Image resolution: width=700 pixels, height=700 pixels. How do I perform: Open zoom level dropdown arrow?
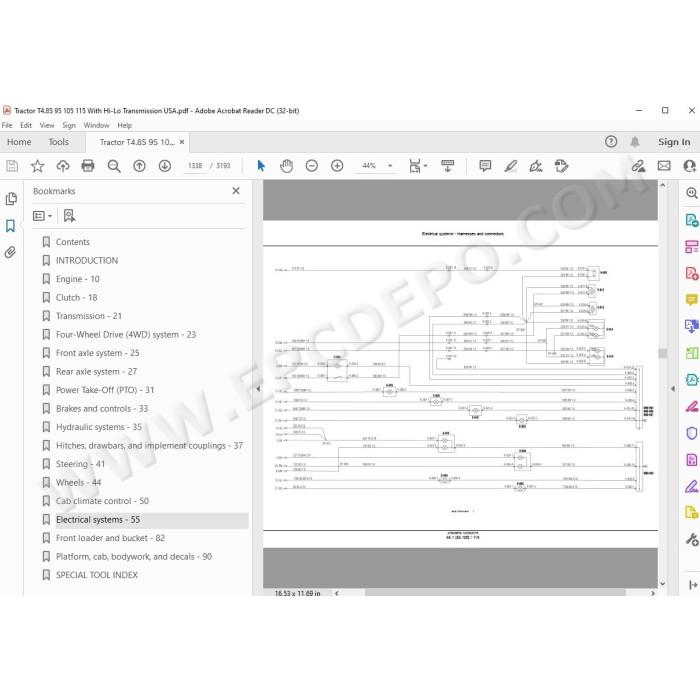click(x=390, y=166)
